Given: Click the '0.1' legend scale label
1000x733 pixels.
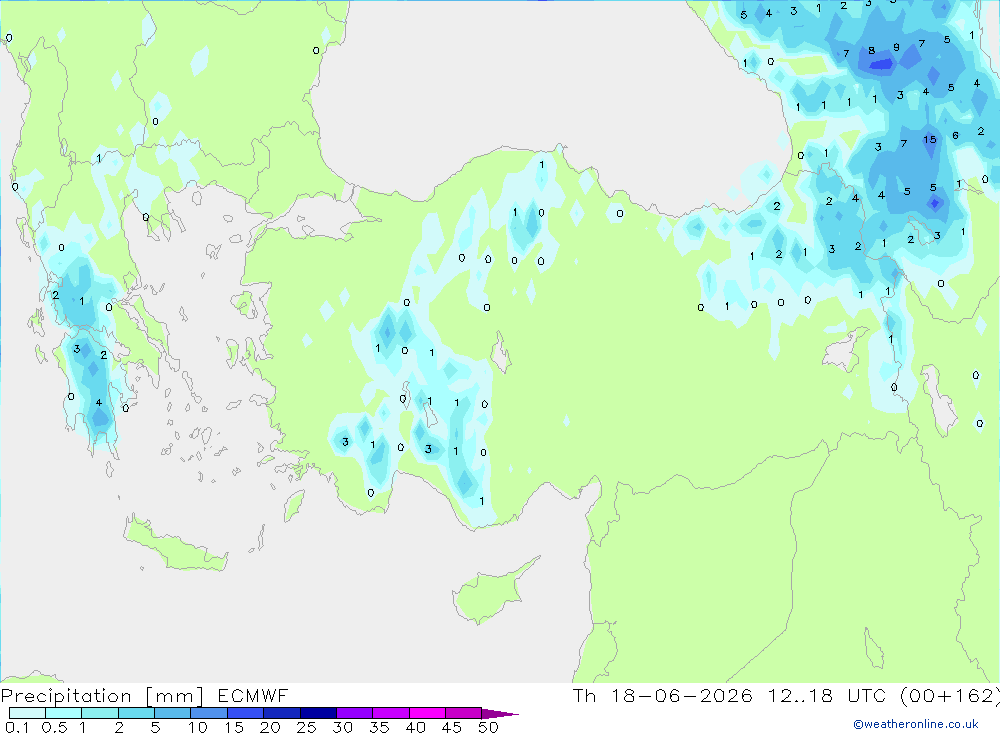Looking at the screenshot, I should tap(17, 727).
